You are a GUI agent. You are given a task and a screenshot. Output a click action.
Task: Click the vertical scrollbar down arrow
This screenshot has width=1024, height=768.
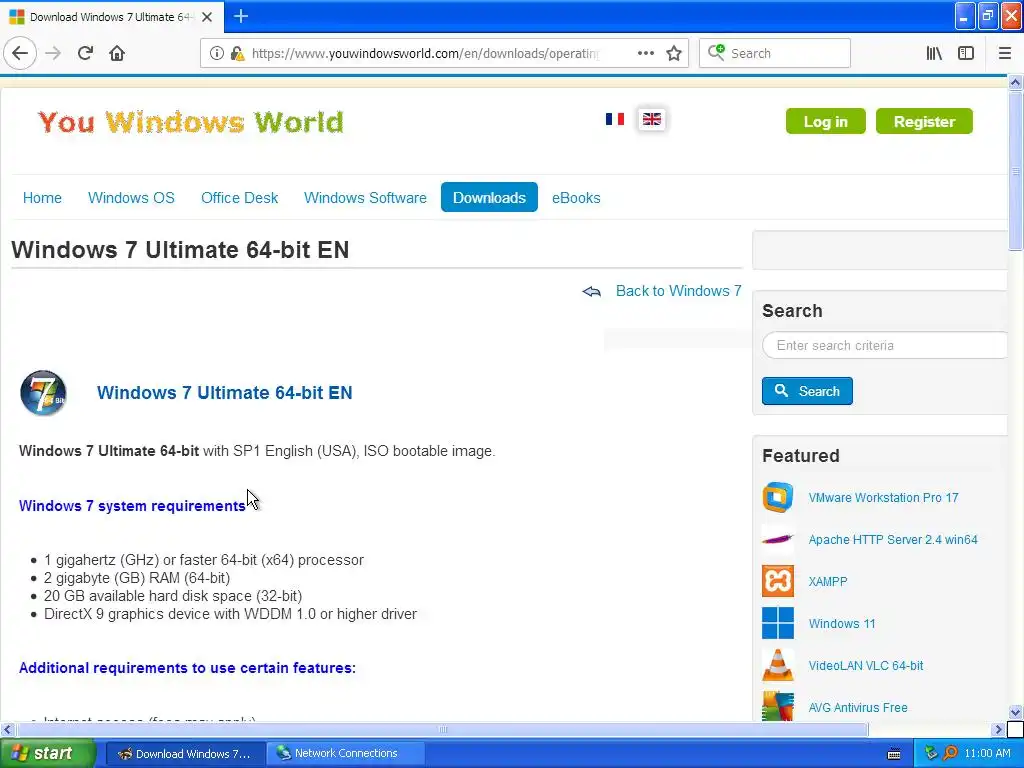coord(1015,712)
